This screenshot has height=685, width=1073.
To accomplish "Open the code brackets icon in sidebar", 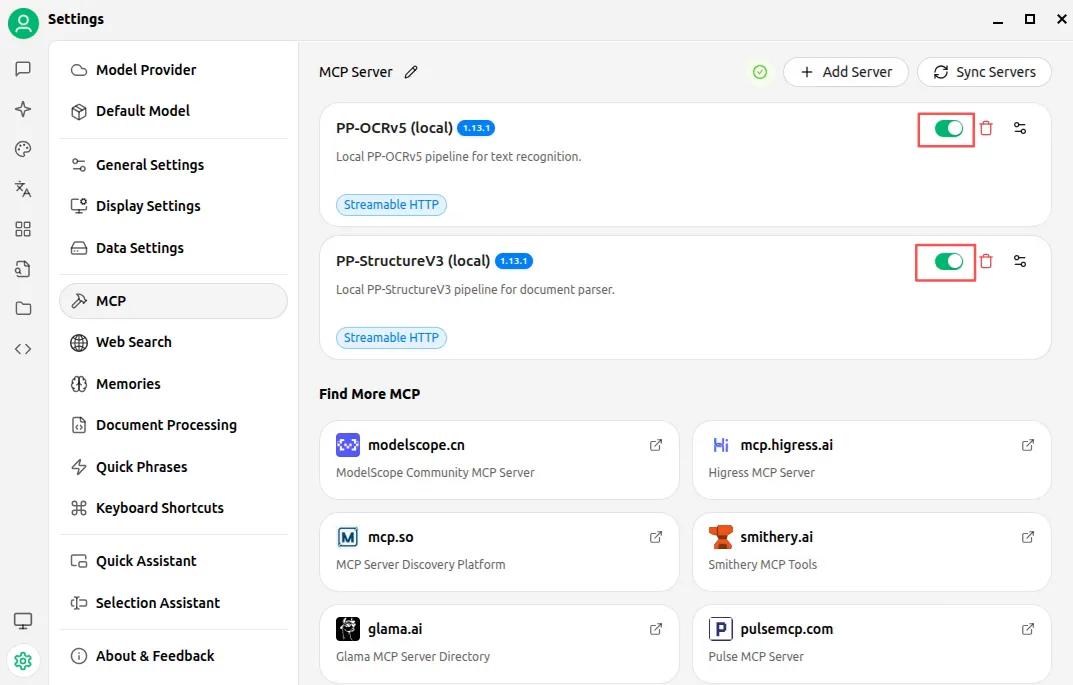I will pyautogui.click(x=23, y=349).
